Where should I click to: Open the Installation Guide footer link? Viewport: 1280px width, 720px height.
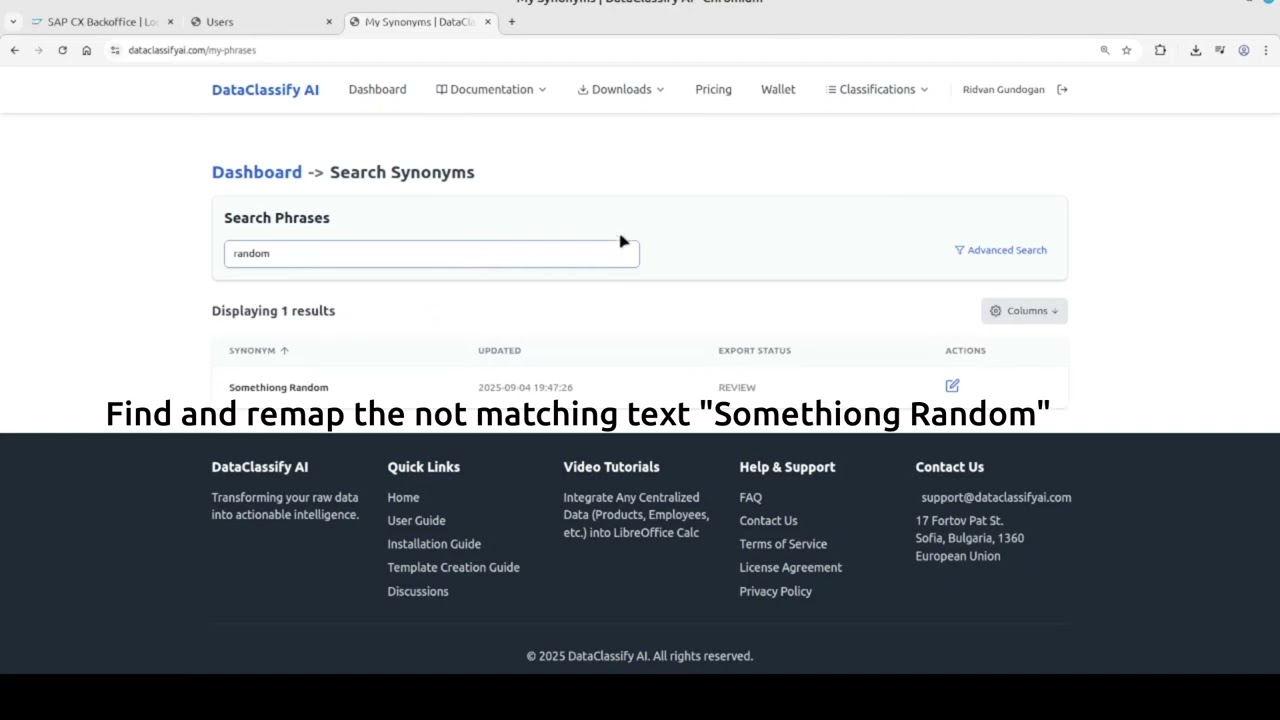coord(434,544)
